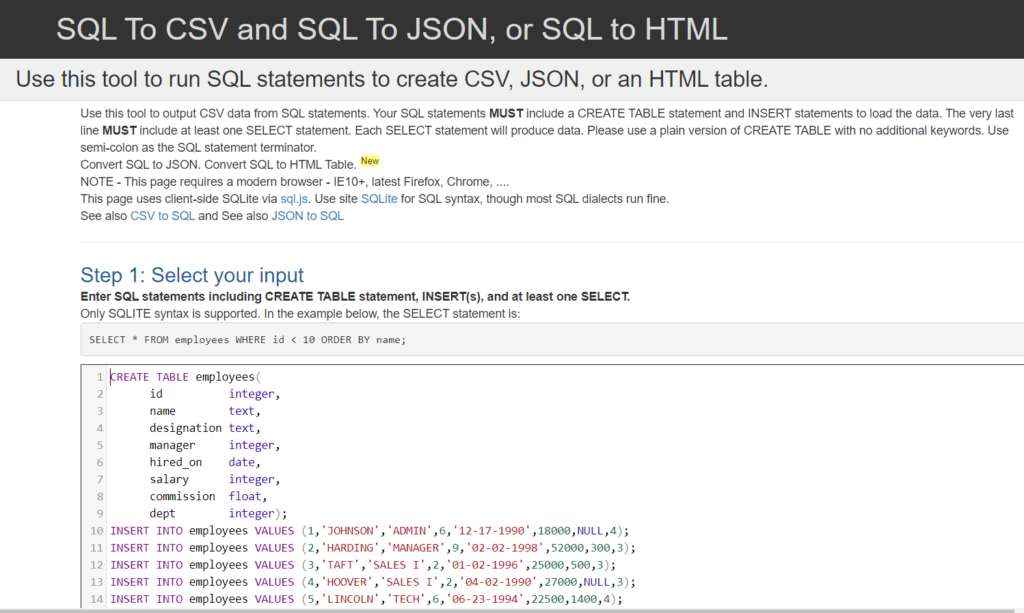Click line number 10 in the editor gutter
The width and height of the screenshot is (1024, 613).
(97, 531)
